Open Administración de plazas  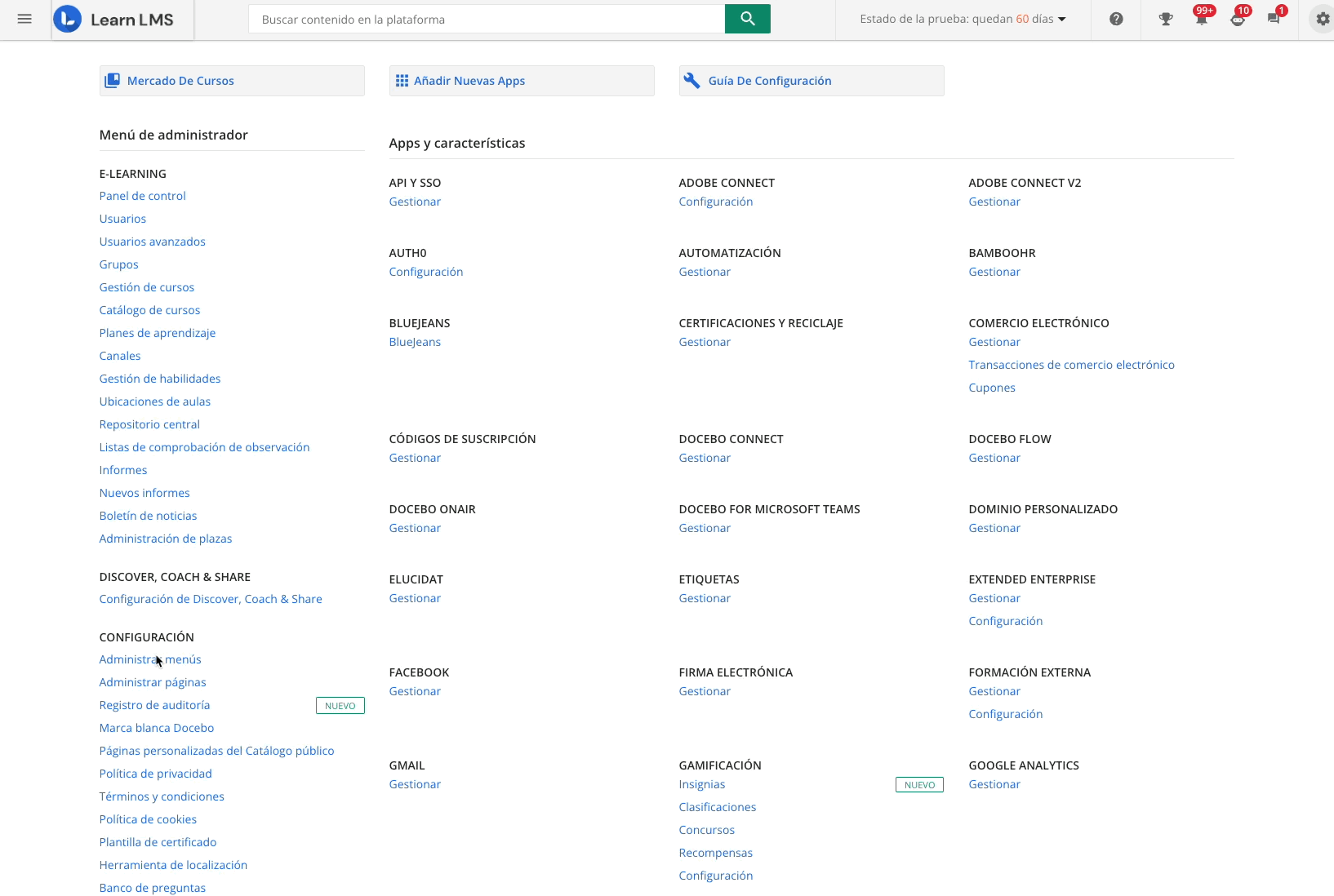[166, 539]
